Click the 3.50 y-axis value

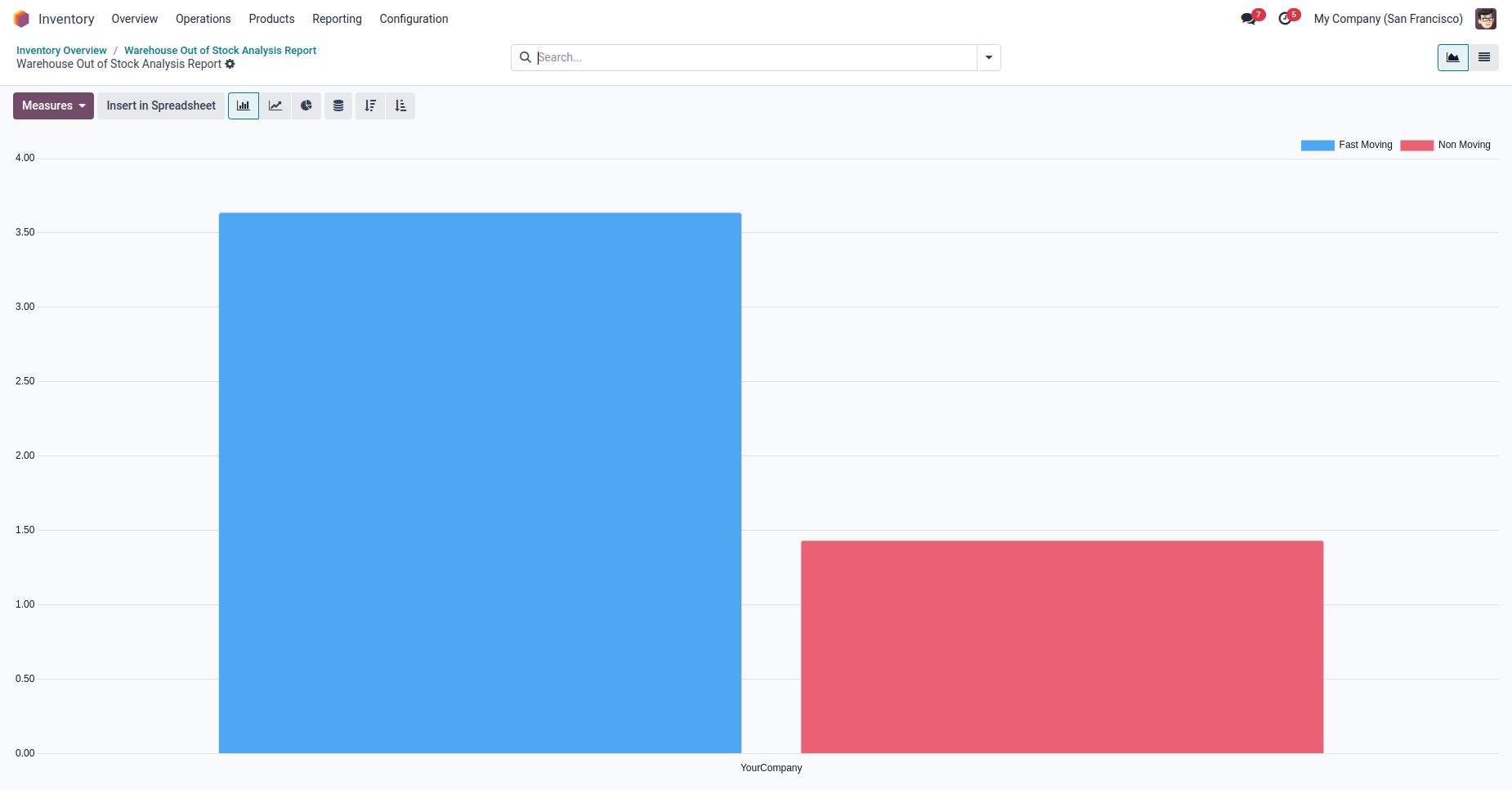click(25, 232)
